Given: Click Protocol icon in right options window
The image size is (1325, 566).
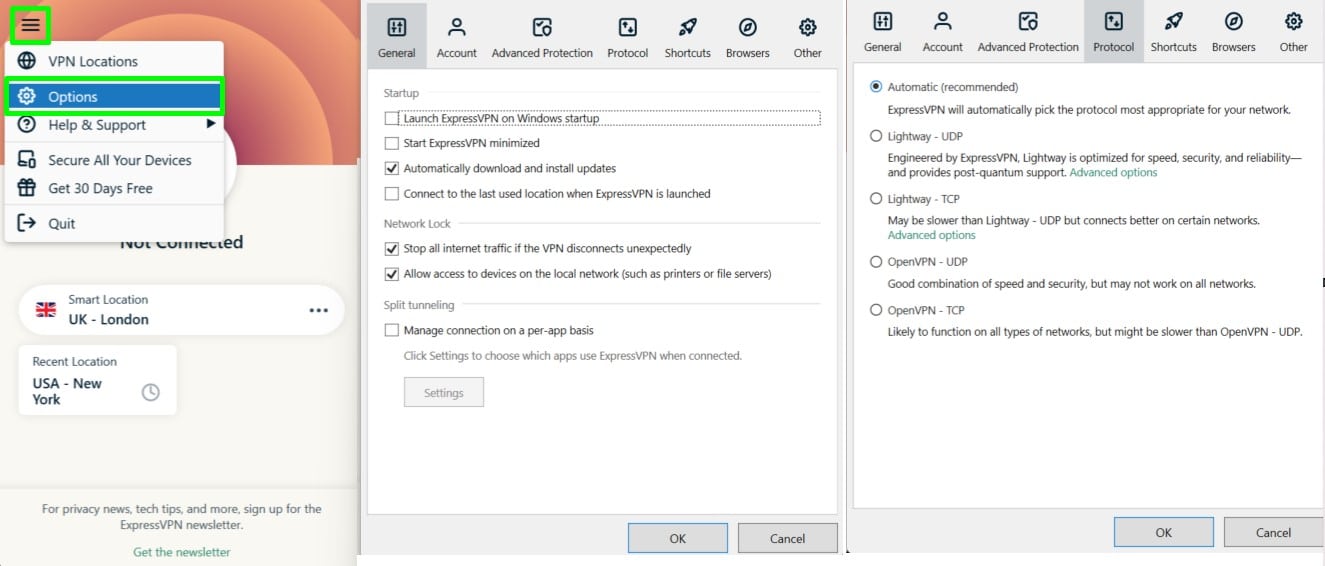Looking at the screenshot, I should point(1113,21).
